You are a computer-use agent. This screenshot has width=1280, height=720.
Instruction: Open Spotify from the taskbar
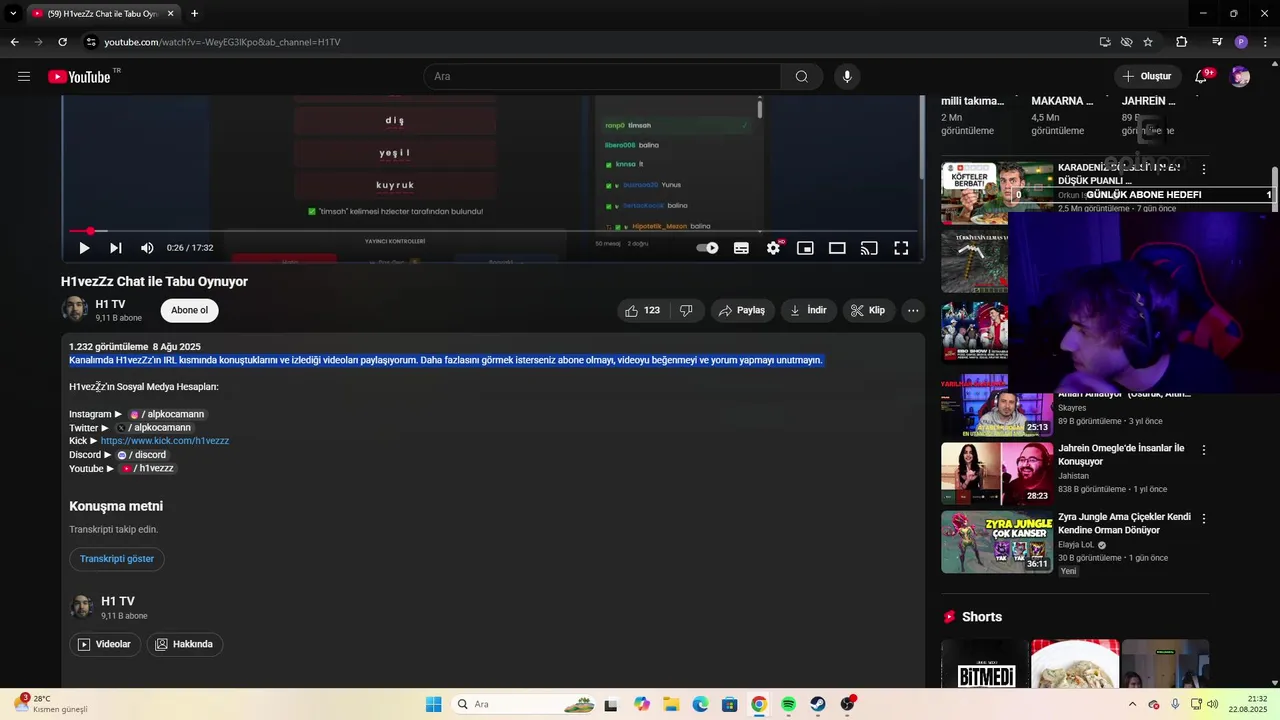click(788, 704)
